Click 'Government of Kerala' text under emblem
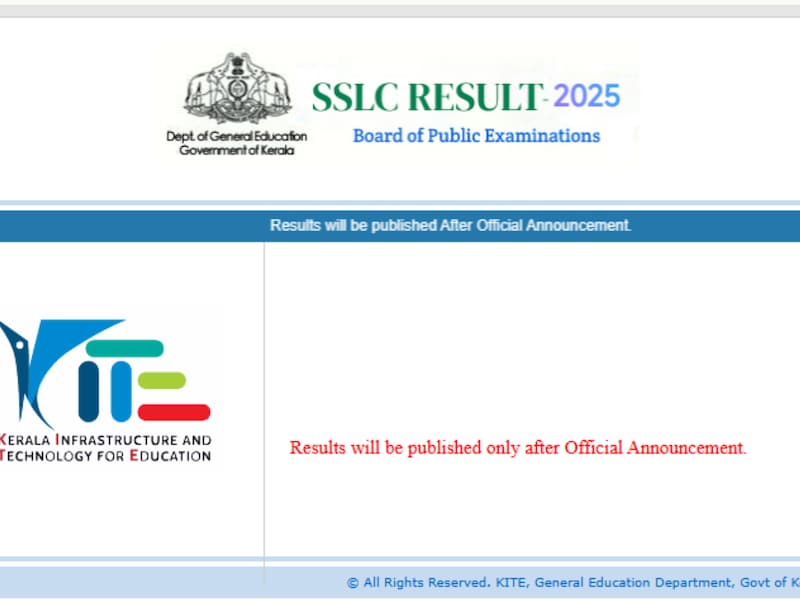This screenshot has height=600, width=800. tap(236, 149)
